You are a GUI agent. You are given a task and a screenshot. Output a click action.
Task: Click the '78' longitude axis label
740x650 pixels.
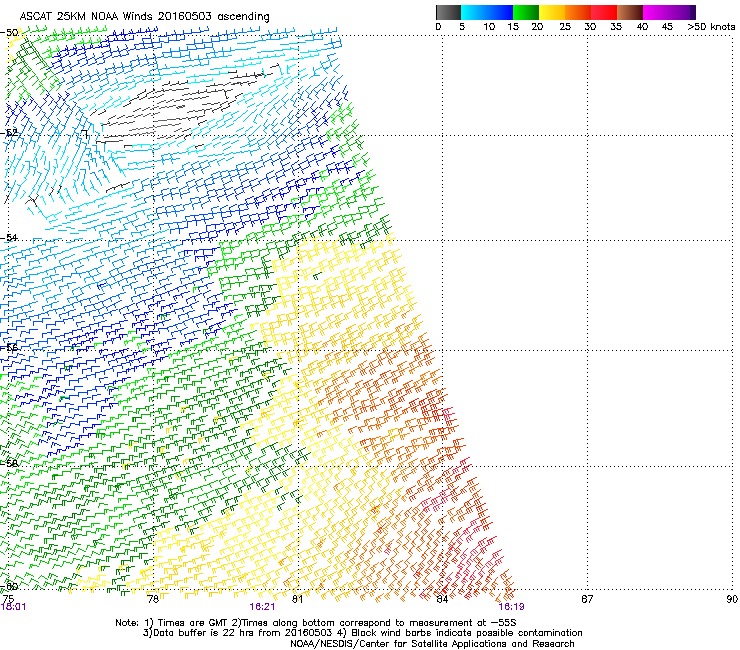tap(153, 599)
